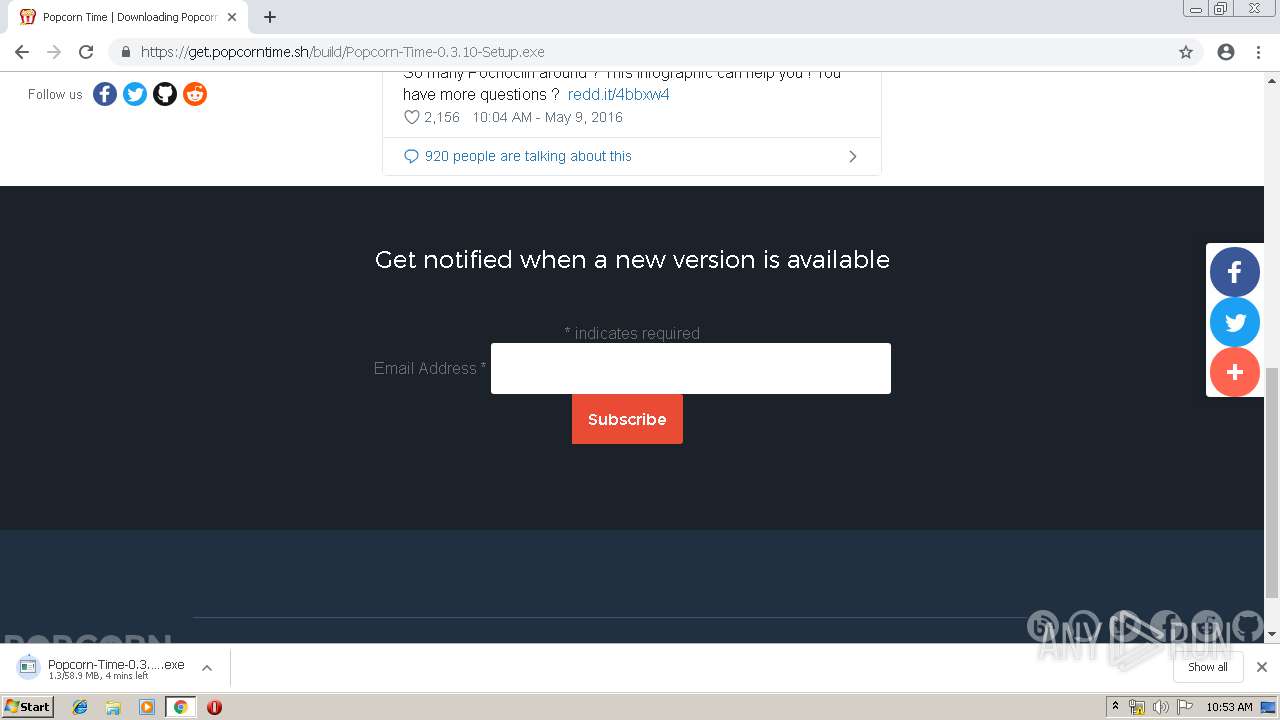Open the footer GitHub icon
This screenshot has height=720, width=1280.
[x=1247, y=627]
